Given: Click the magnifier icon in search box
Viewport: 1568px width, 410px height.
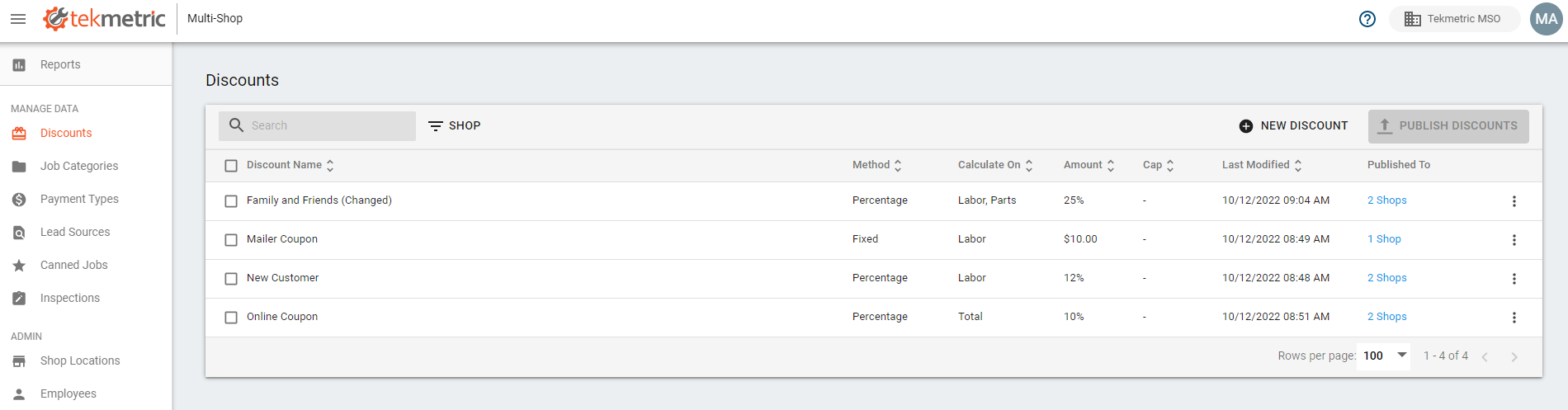Looking at the screenshot, I should [236, 125].
